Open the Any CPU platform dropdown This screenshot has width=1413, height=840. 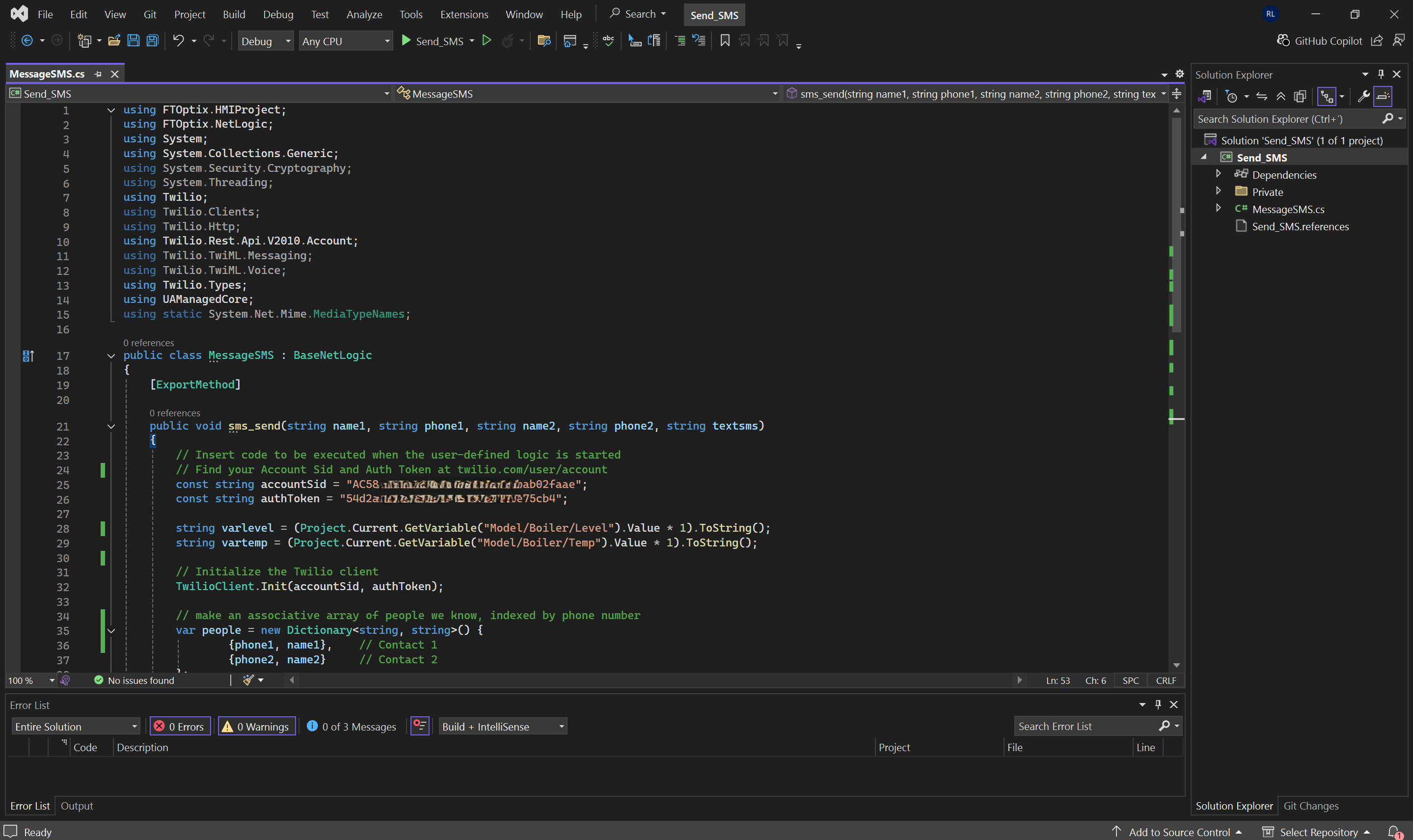pyautogui.click(x=346, y=41)
